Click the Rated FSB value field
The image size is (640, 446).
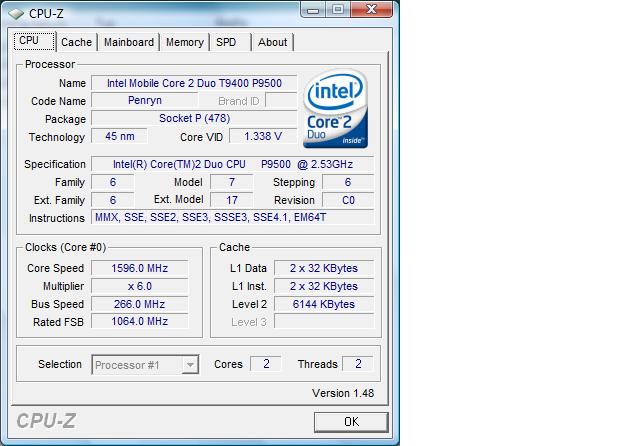click(x=140, y=321)
